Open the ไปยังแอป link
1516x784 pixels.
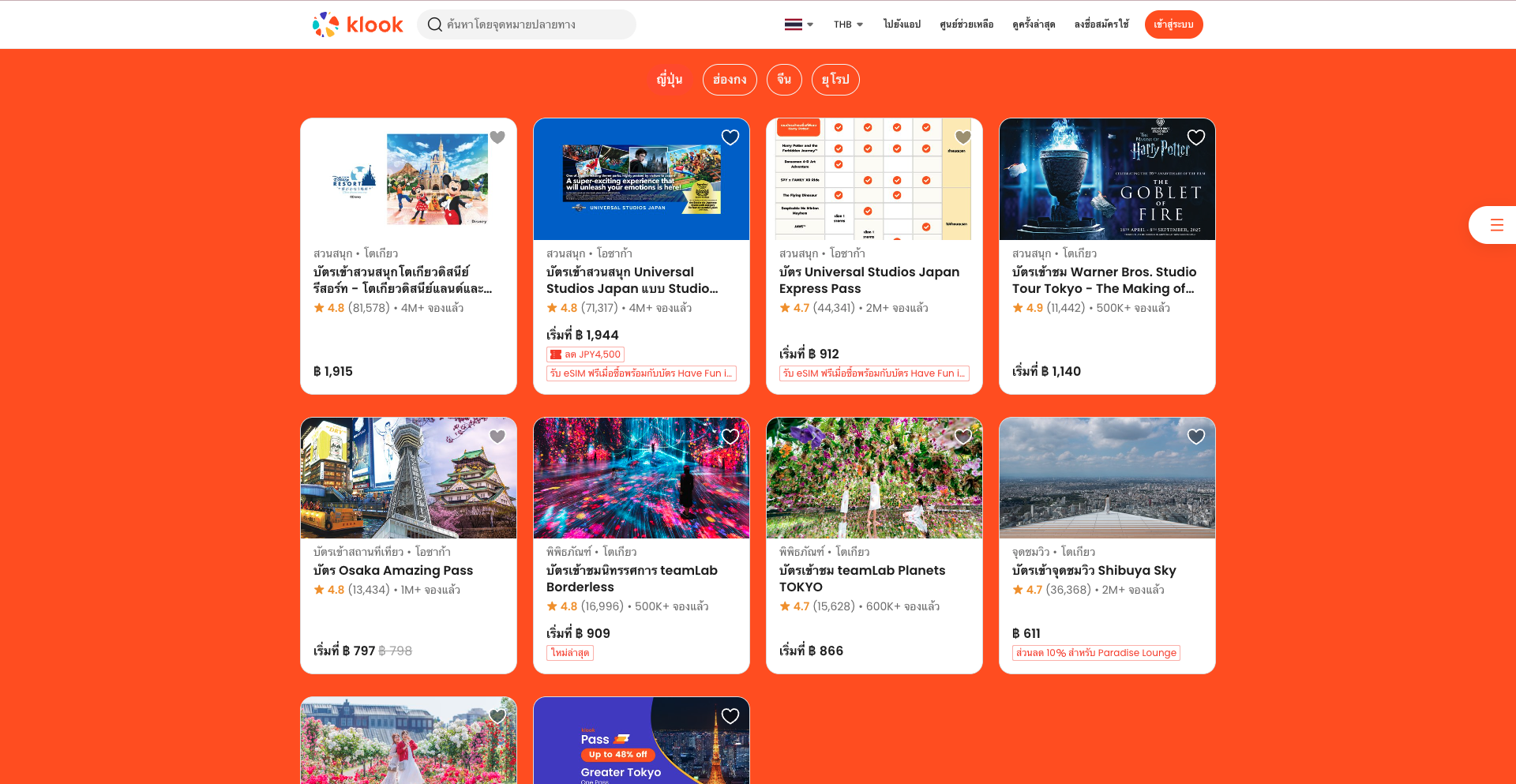pyautogui.click(x=902, y=24)
